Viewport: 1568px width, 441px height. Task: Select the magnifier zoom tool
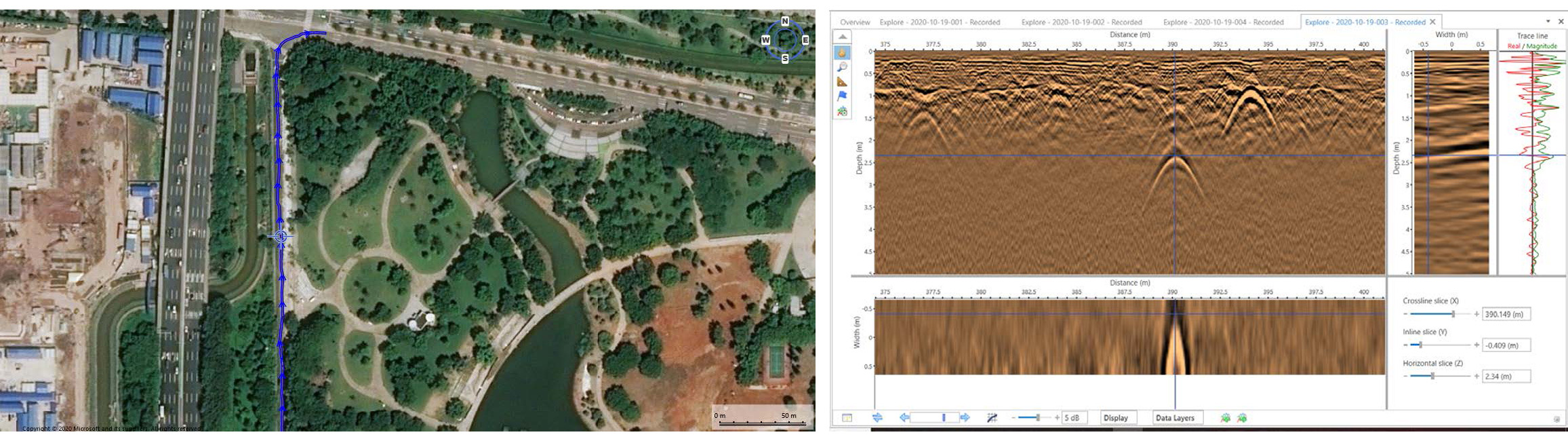(842, 67)
